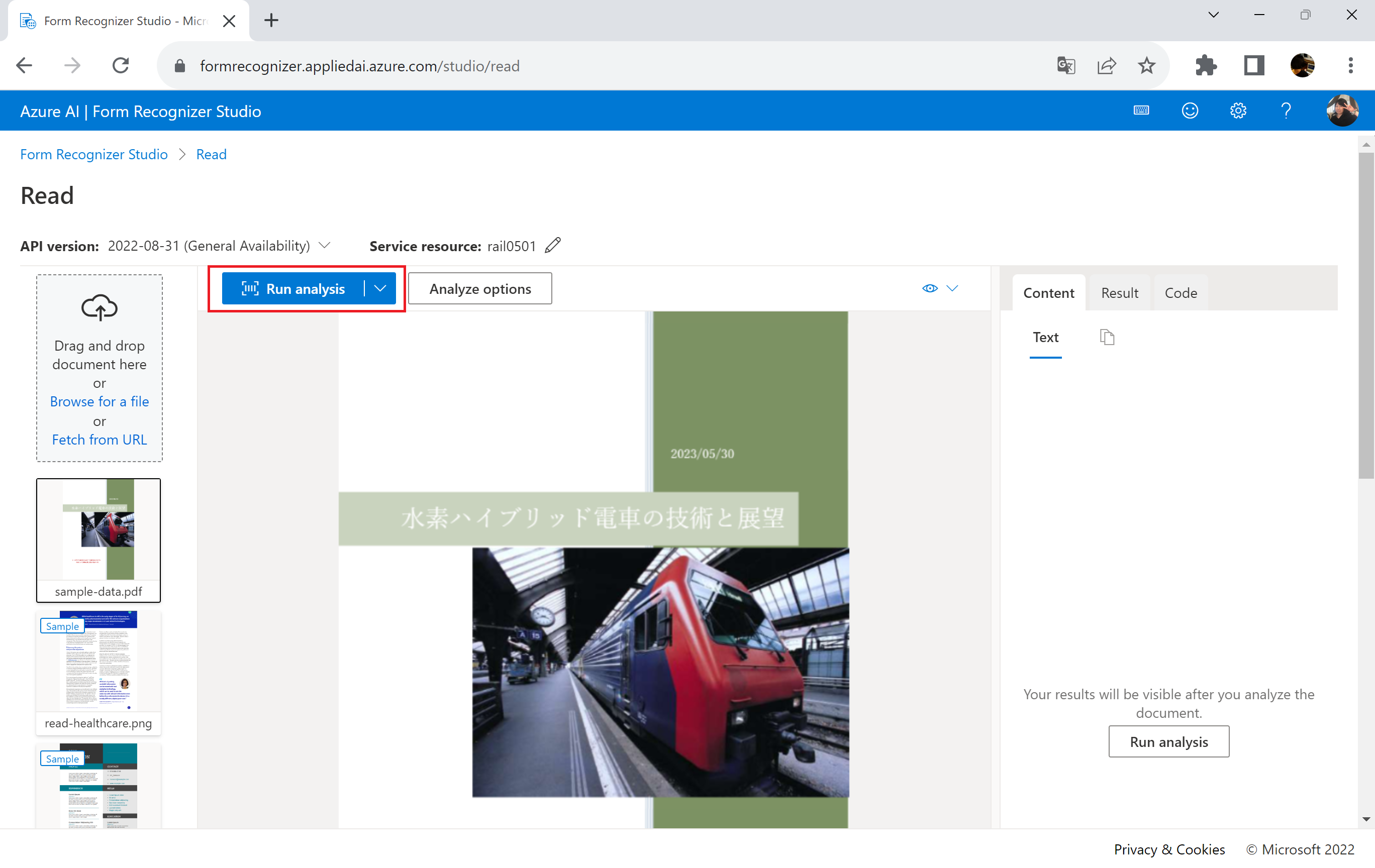Toggle document text overlay with the eye icon

(x=930, y=288)
